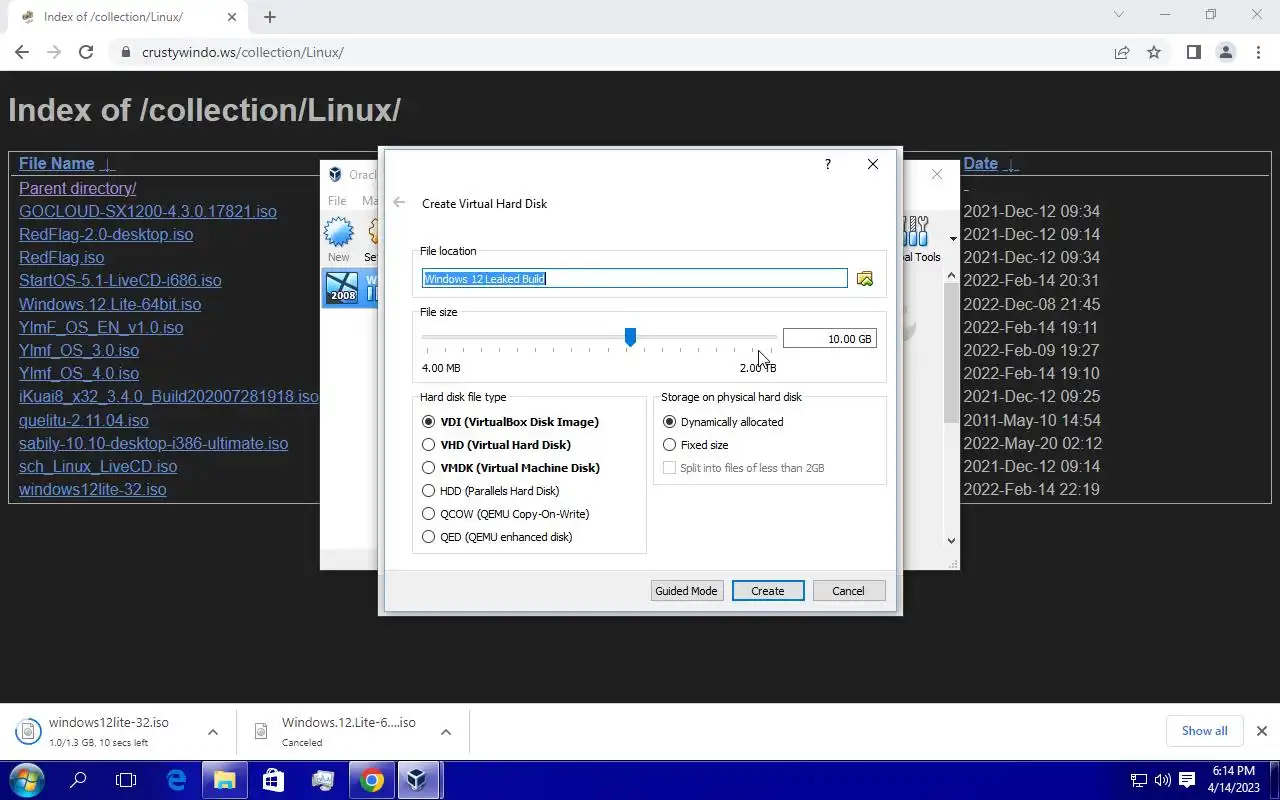Open GOCLOUD-SX1200-4.3.0.17821.iso link
The width and height of the screenshot is (1280, 800).
click(x=148, y=211)
